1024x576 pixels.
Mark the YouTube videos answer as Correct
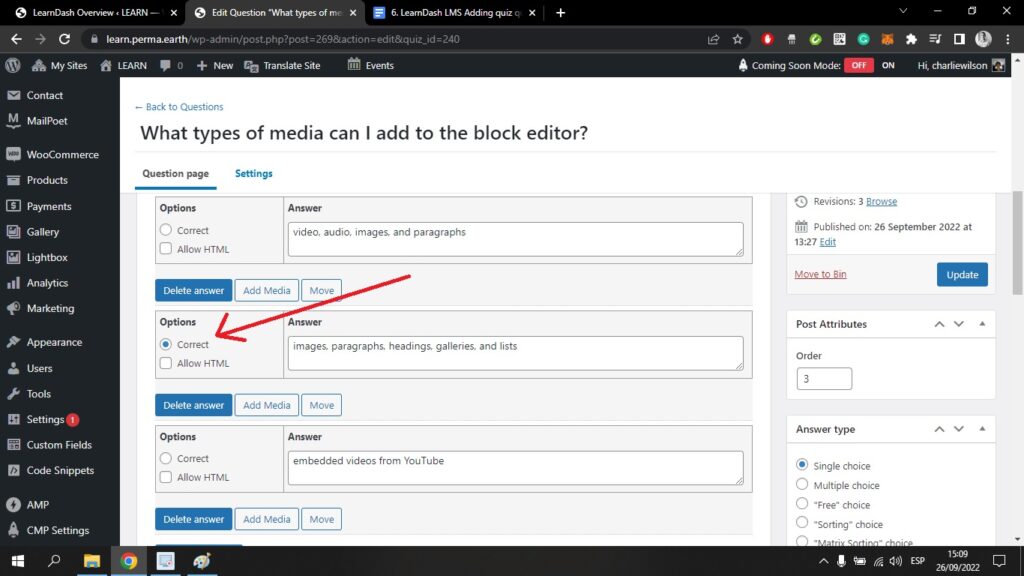(166, 459)
